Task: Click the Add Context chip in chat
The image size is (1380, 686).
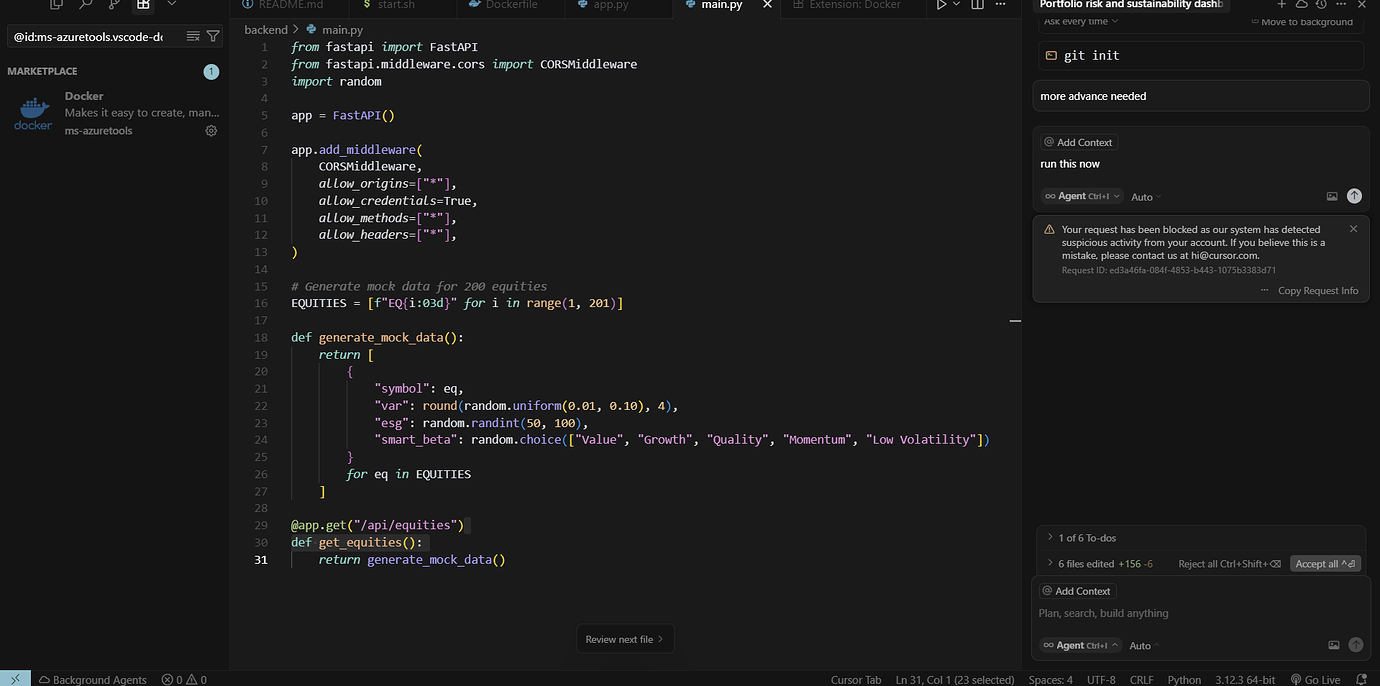Action: 1077,591
